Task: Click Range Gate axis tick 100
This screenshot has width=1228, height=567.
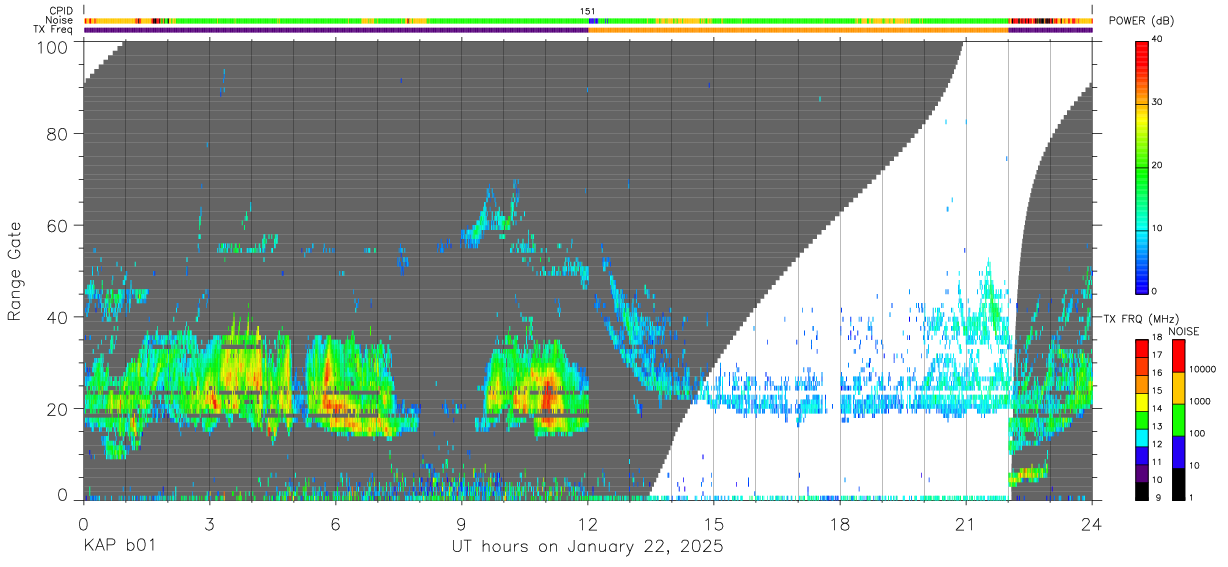Action: pyautogui.click(x=54, y=46)
